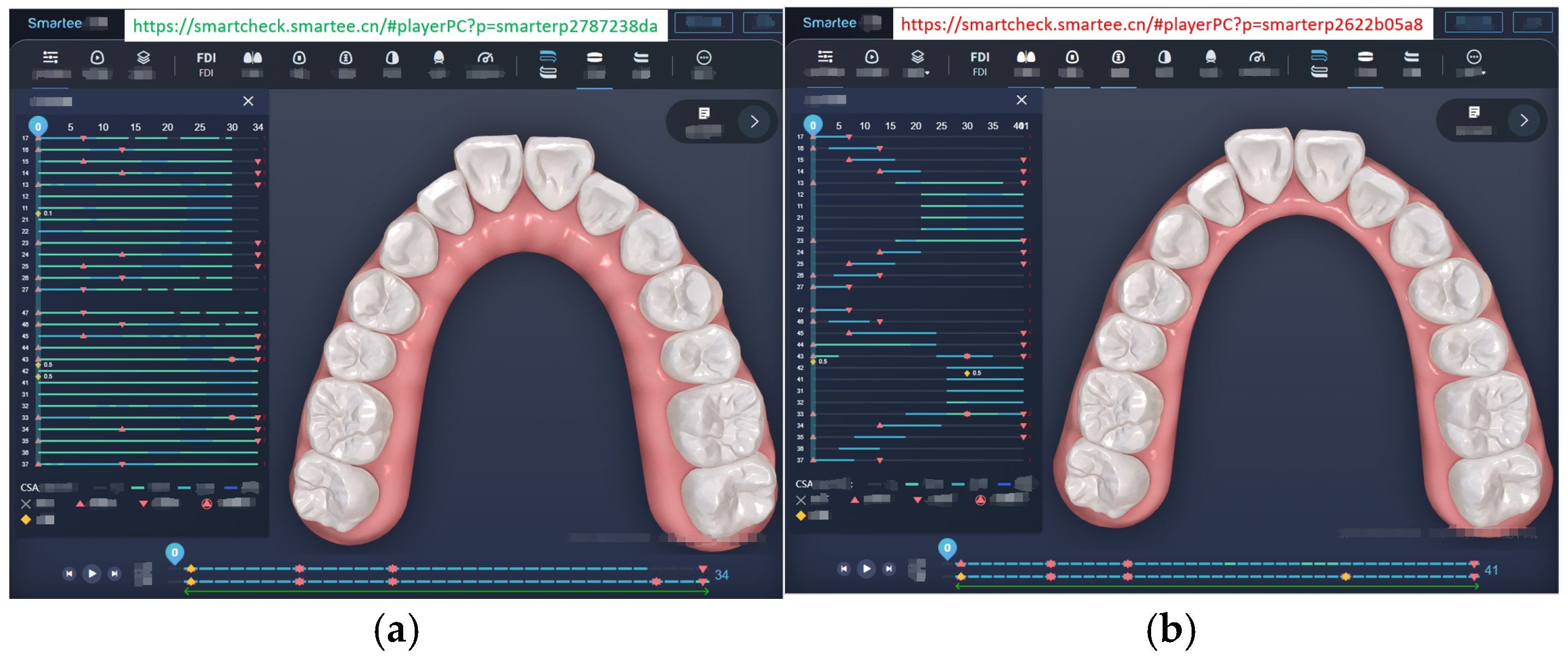1568x659 pixels.
Task: Click the right window URL ending 2622b05a8
Action: coord(1162,25)
